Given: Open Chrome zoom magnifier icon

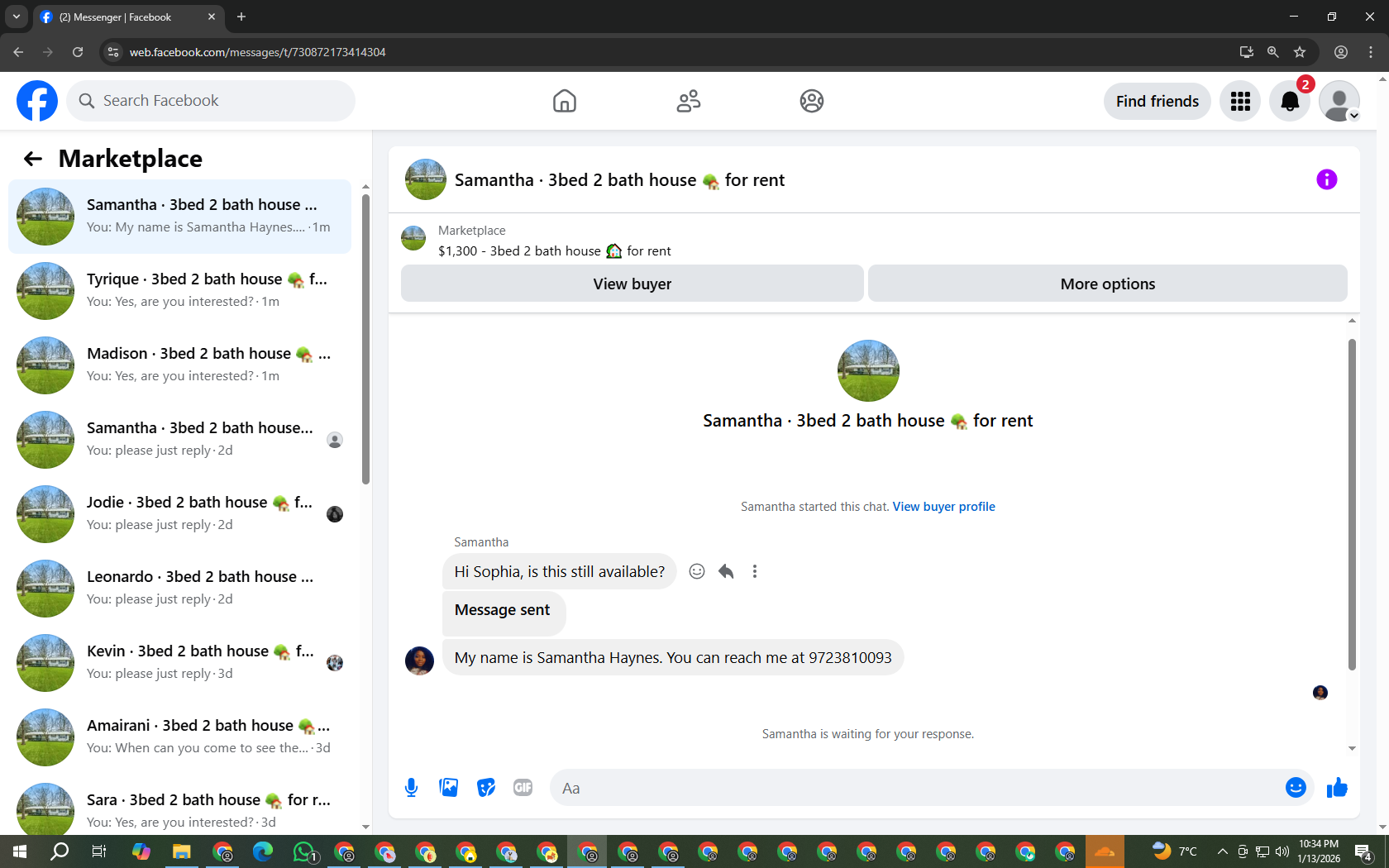Looking at the screenshot, I should pyautogui.click(x=1273, y=52).
